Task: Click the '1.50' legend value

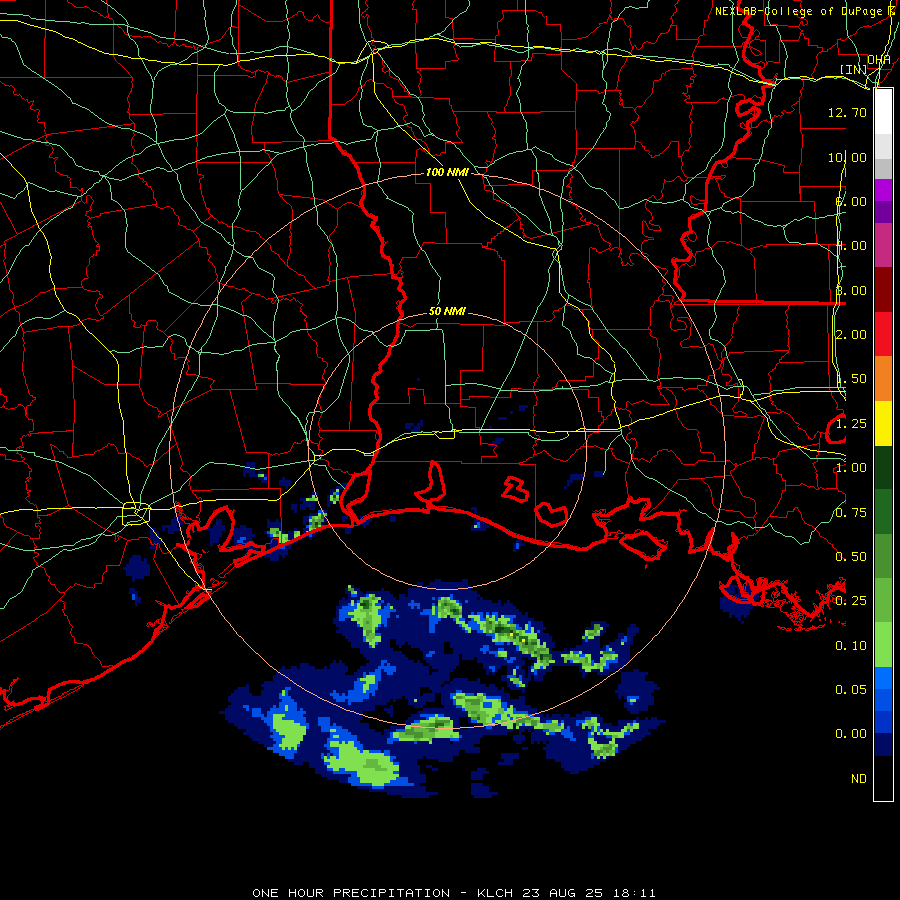Action: pyautogui.click(x=851, y=379)
